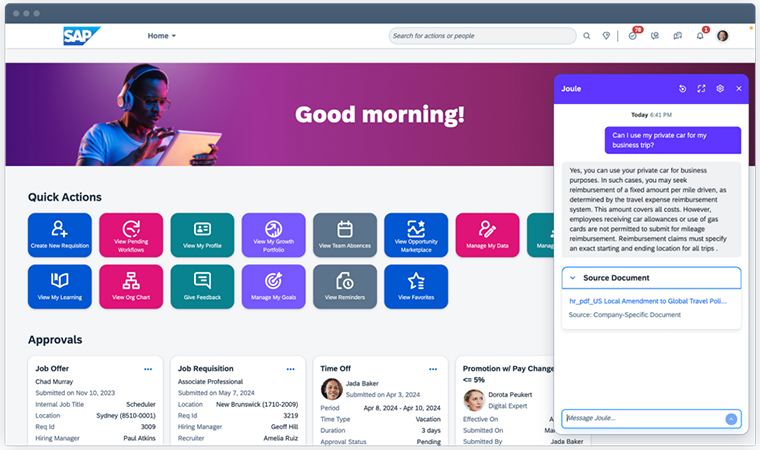760x450 pixels.
Task: Click the search magnifier icon in header
Action: click(x=587, y=36)
